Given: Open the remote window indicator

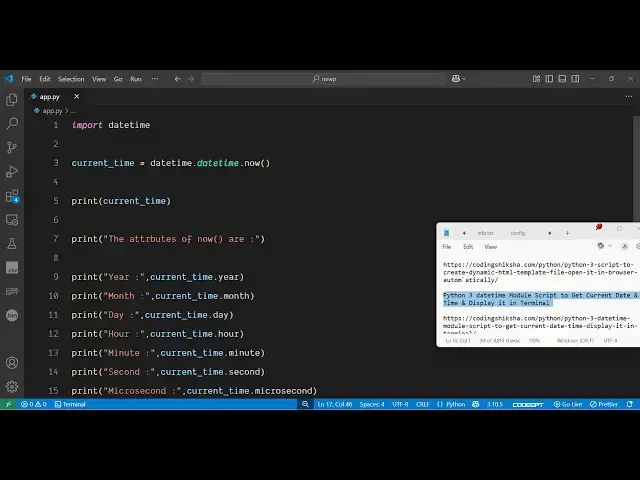Looking at the screenshot, I should [8, 404].
